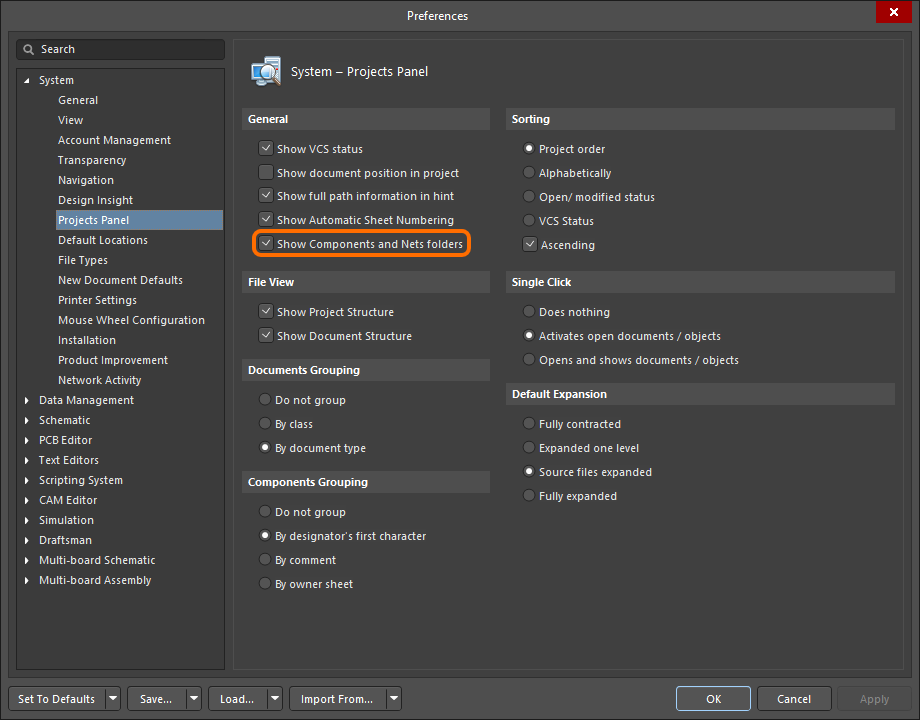Toggle Show Components and Nets folders

(x=266, y=244)
